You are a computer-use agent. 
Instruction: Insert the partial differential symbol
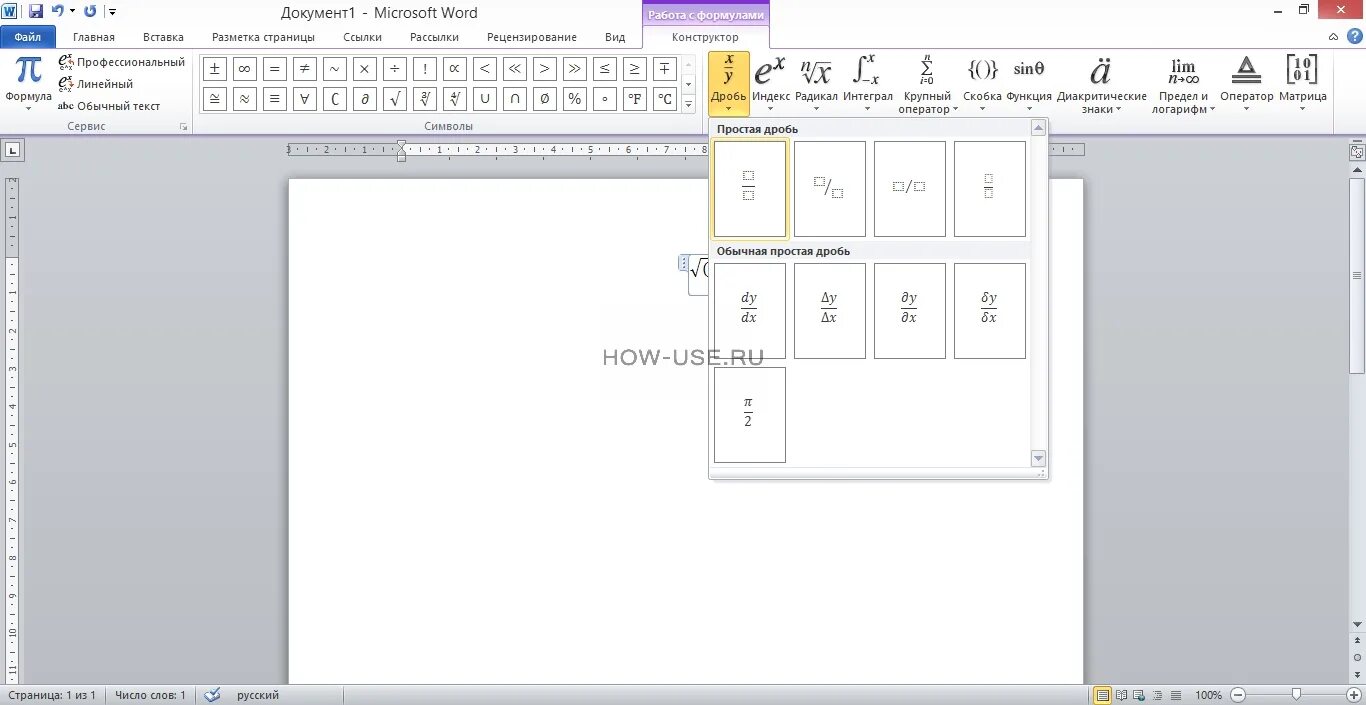click(364, 99)
